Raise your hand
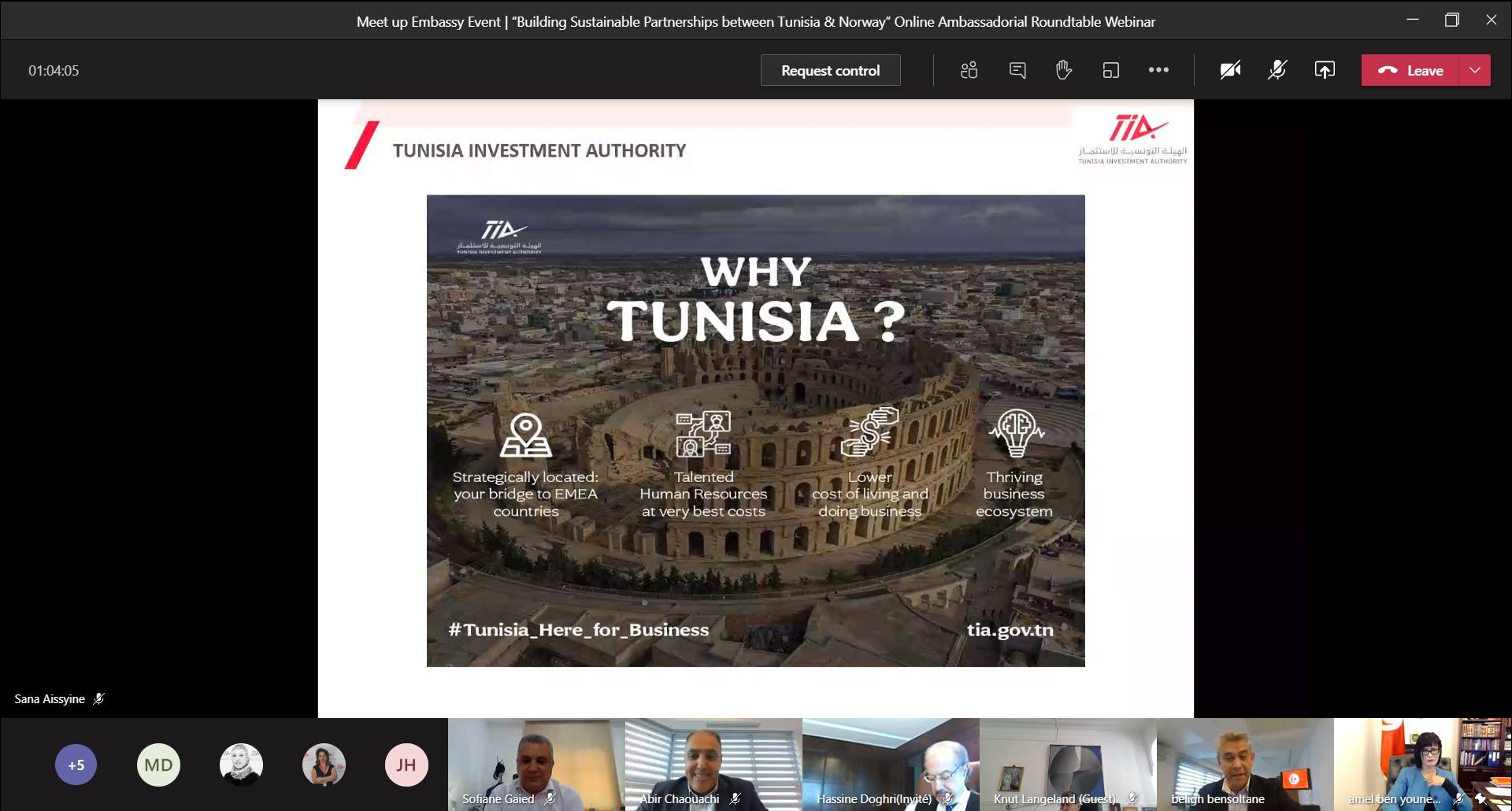The width and height of the screenshot is (1512, 811). 1063,70
